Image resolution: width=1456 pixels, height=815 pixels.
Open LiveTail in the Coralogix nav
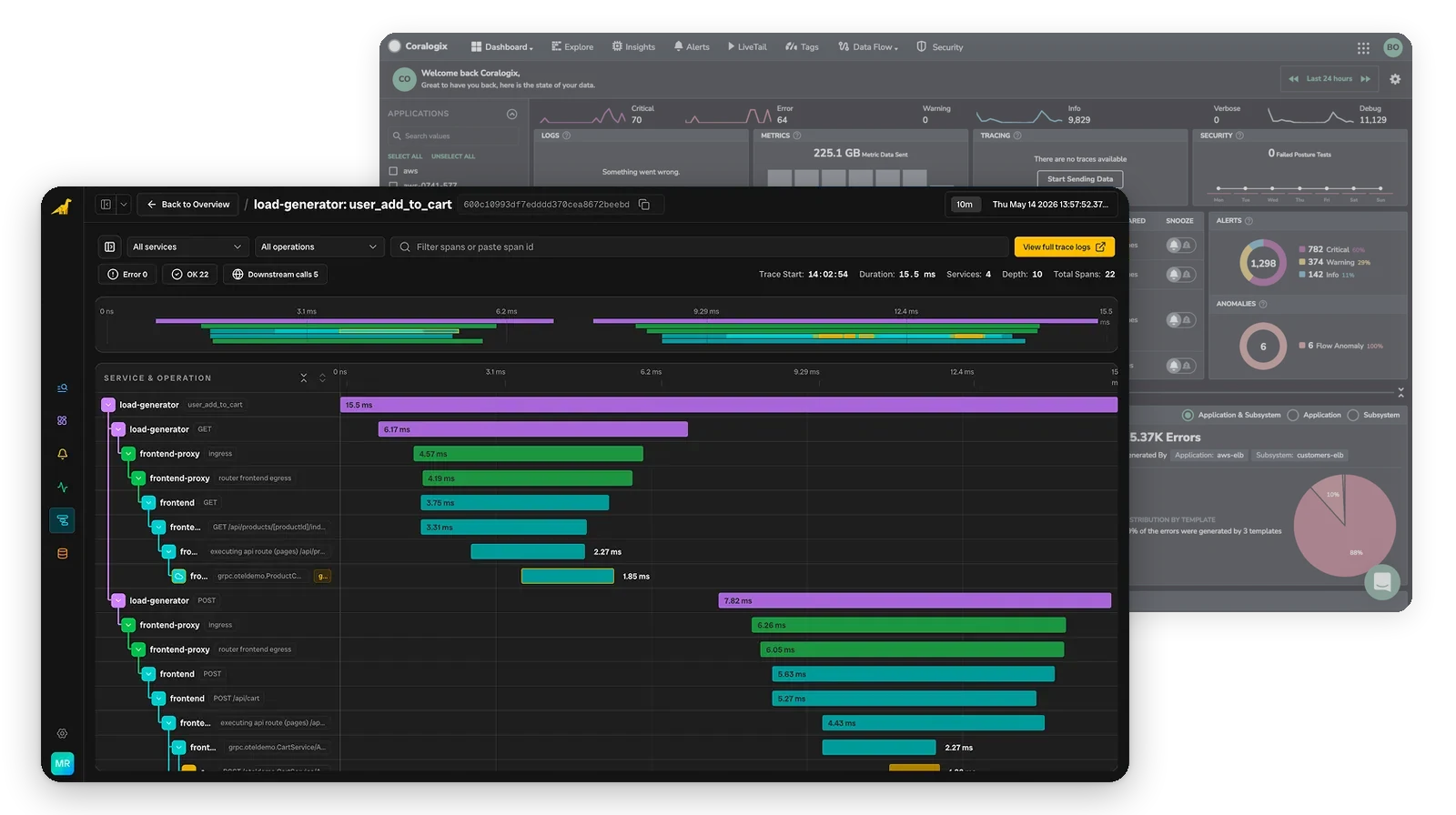747,47
